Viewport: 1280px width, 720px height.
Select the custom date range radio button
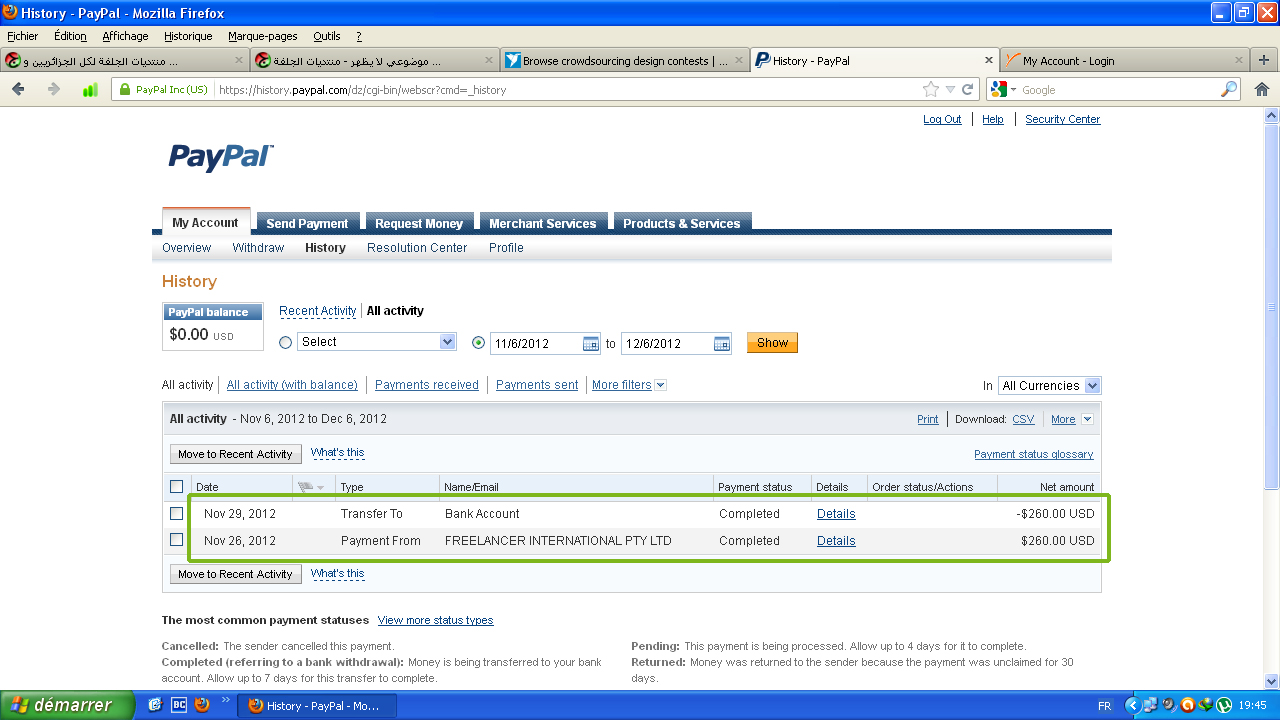(478, 342)
